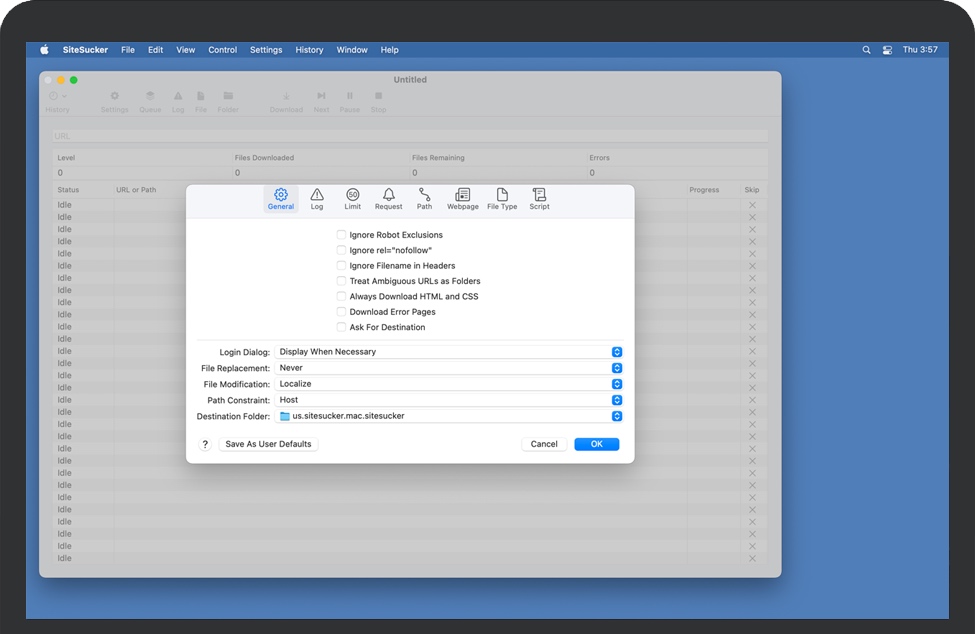Open the Path Constraint dropdown
The height and width of the screenshot is (634, 975).
617,400
